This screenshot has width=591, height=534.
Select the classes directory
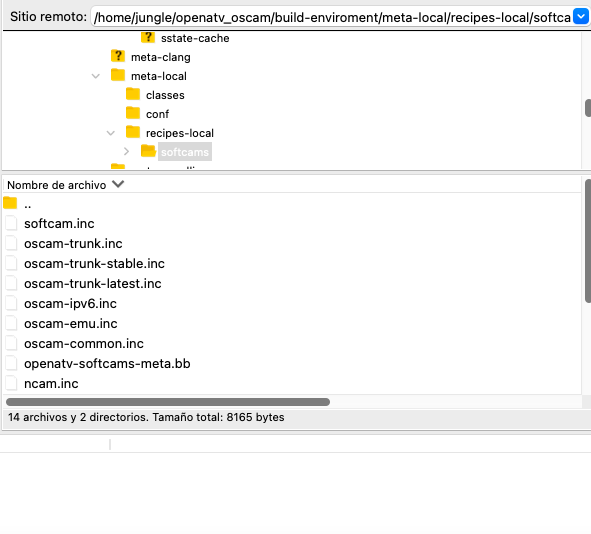pos(165,95)
